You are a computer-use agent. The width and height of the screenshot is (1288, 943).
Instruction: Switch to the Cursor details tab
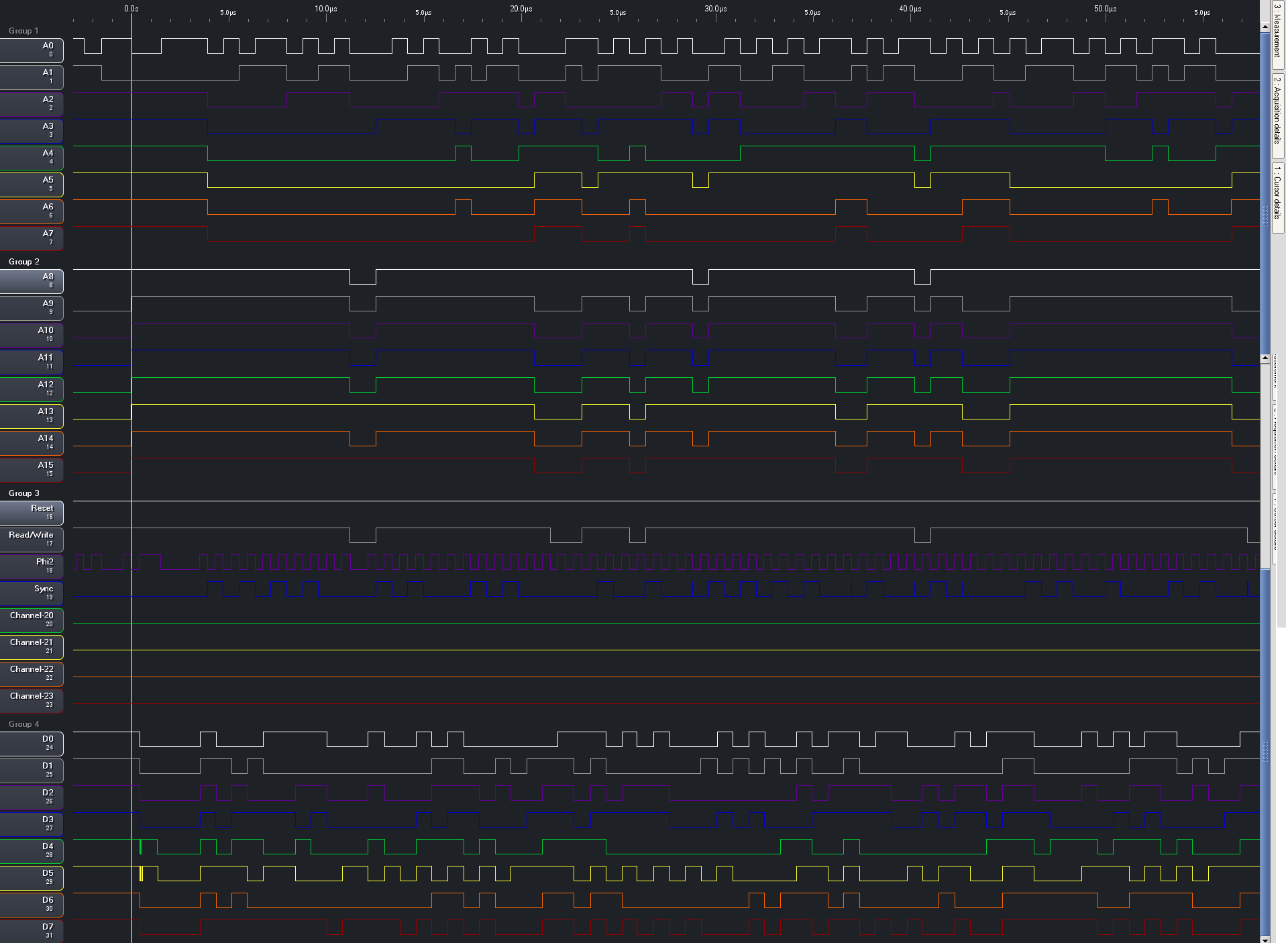pos(1277,197)
